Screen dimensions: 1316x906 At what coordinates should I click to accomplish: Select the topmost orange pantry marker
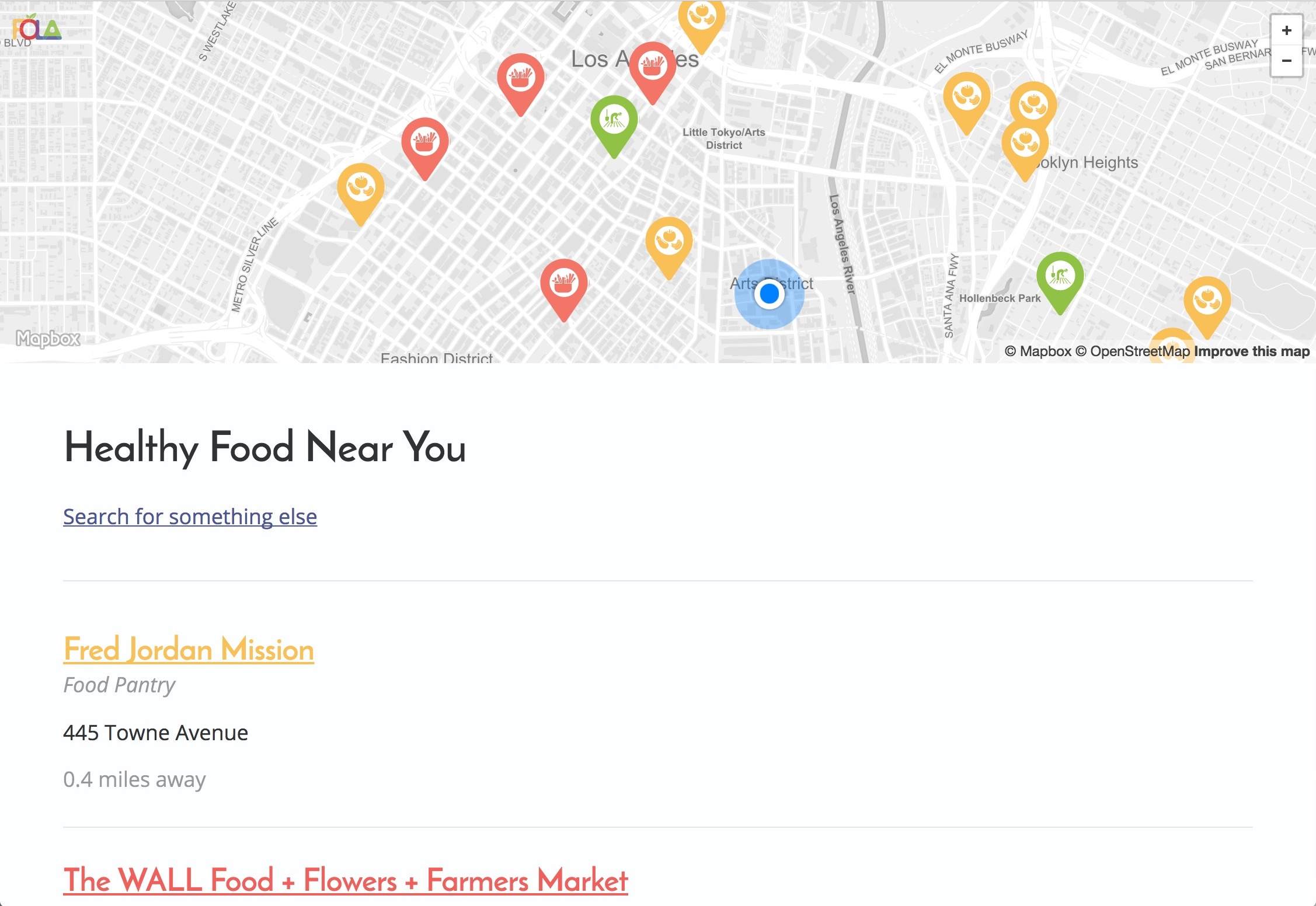pos(701,22)
